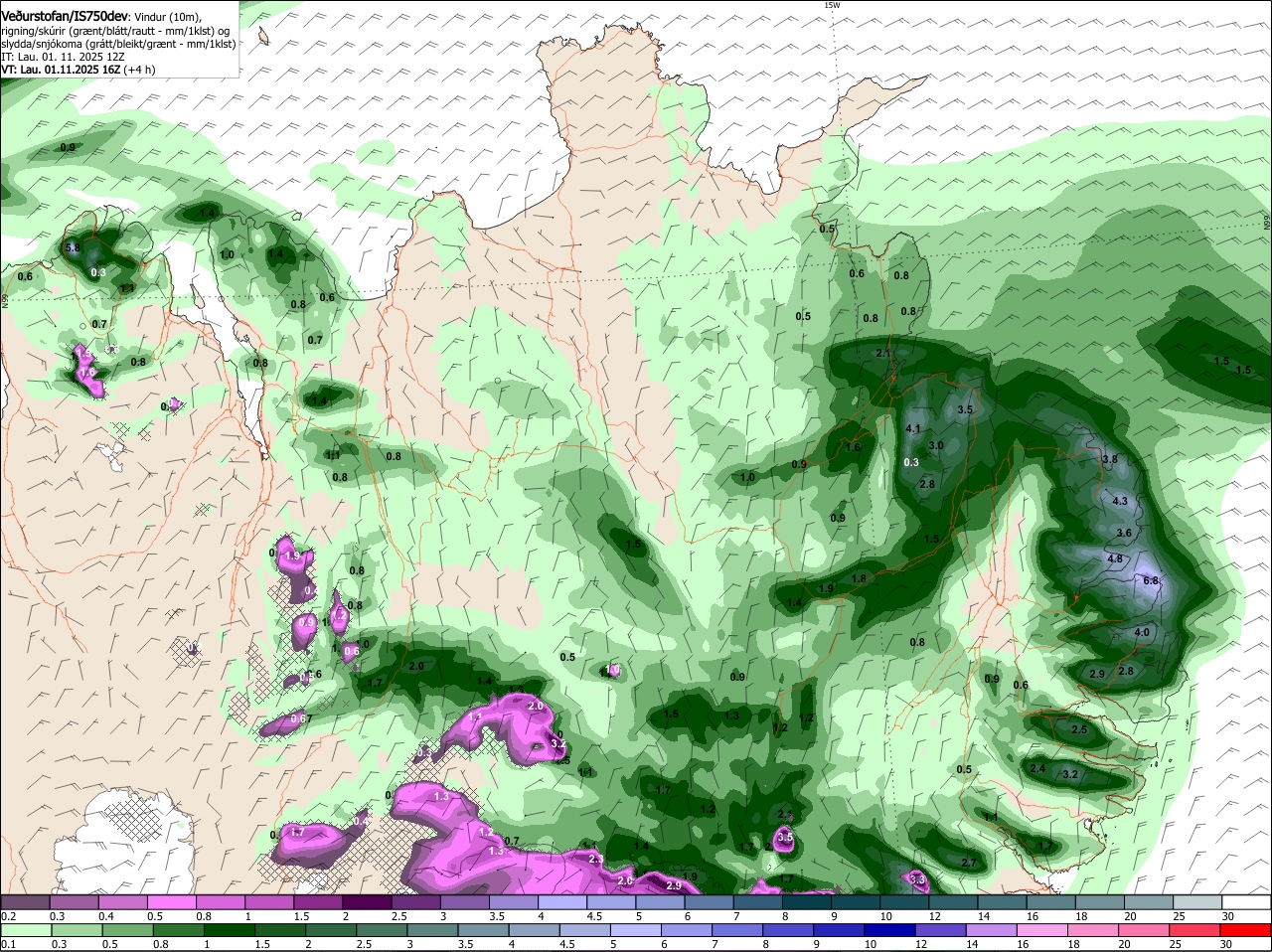Click the 2.1 precipitation value on the map
The image size is (1272, 952).
(x=883, y=353)
